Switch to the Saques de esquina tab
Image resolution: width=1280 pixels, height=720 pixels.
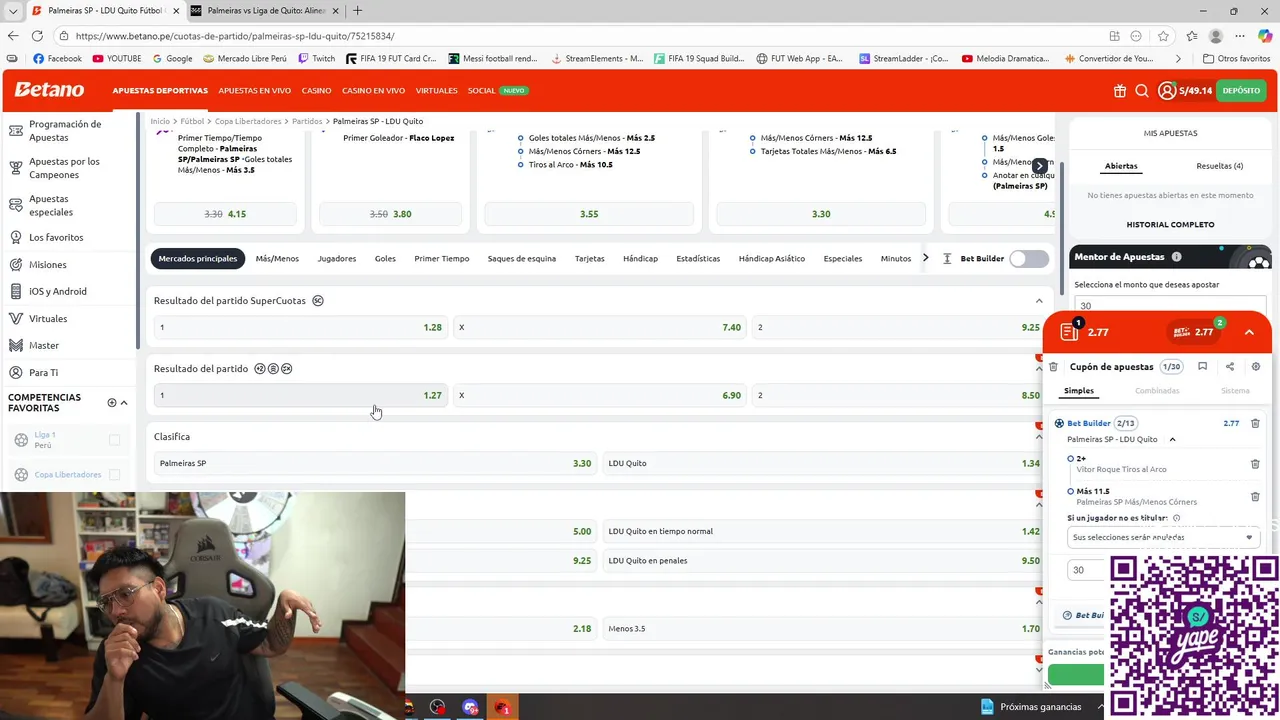[x=522, y=259]
